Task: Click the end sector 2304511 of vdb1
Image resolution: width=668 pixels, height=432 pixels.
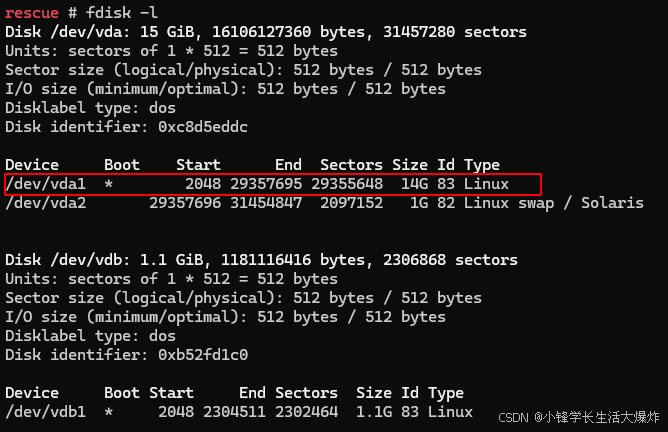Action: 234,412
